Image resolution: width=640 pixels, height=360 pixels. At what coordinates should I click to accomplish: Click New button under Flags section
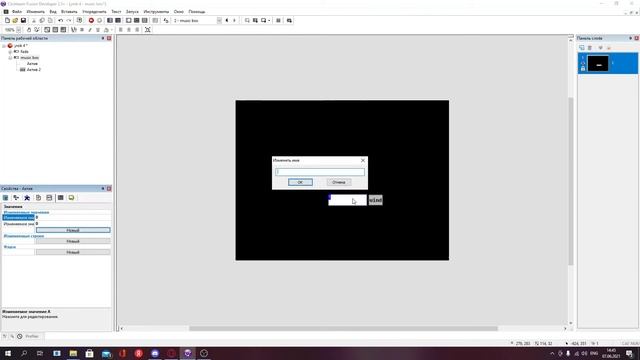(x=73, y=252)
